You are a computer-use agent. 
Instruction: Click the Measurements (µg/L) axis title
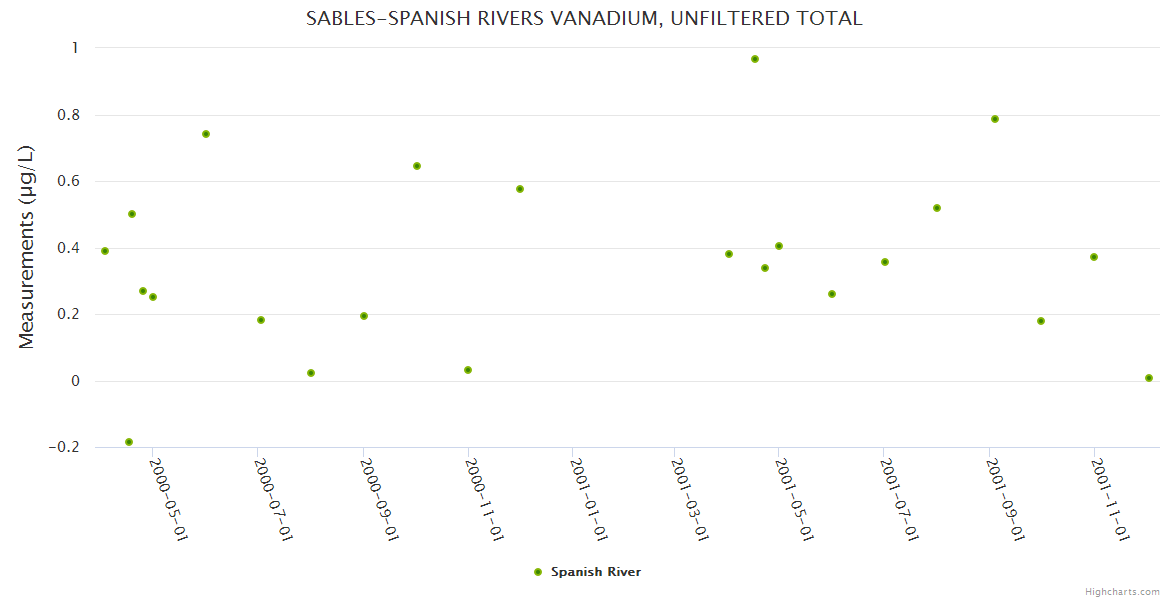click(27, 247)
